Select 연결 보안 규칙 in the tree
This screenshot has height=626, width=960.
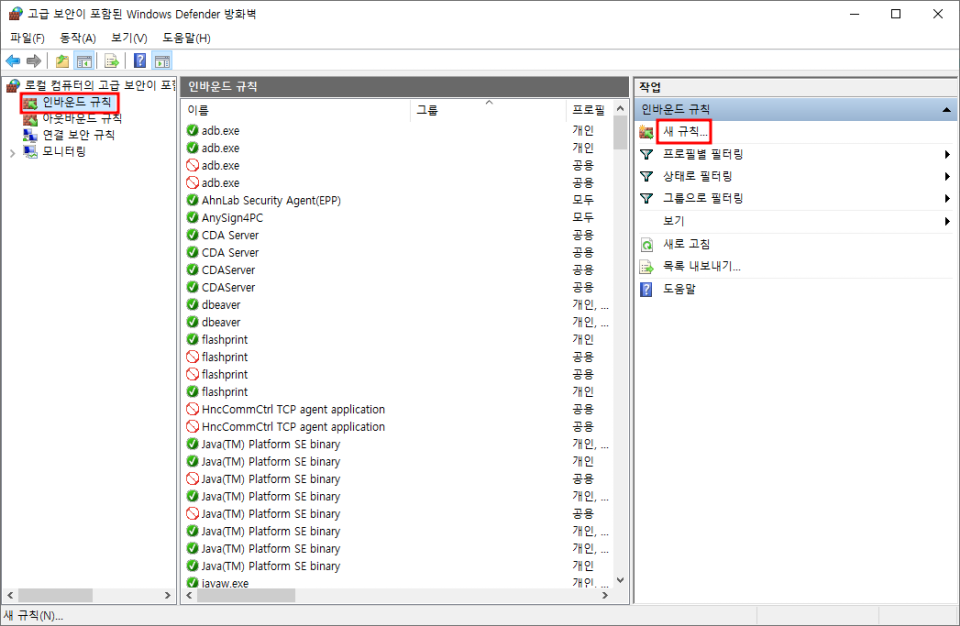coord(78,135)
